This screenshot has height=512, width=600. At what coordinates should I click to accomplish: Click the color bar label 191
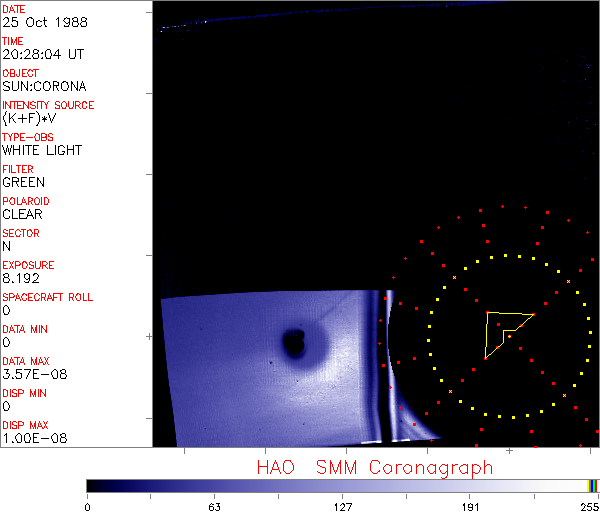tap(470, 507)
